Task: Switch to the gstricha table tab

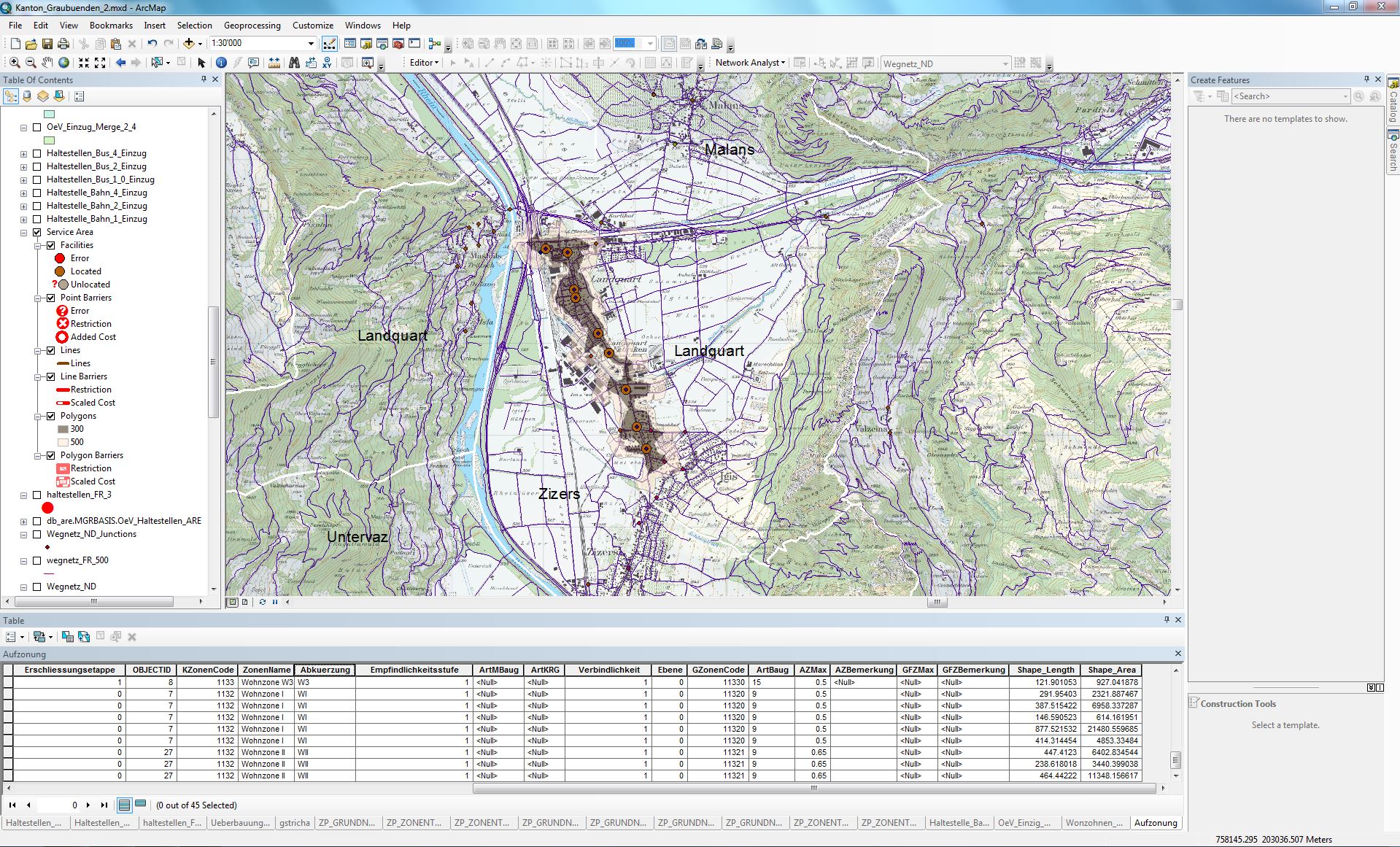Action: coord(294,822)
